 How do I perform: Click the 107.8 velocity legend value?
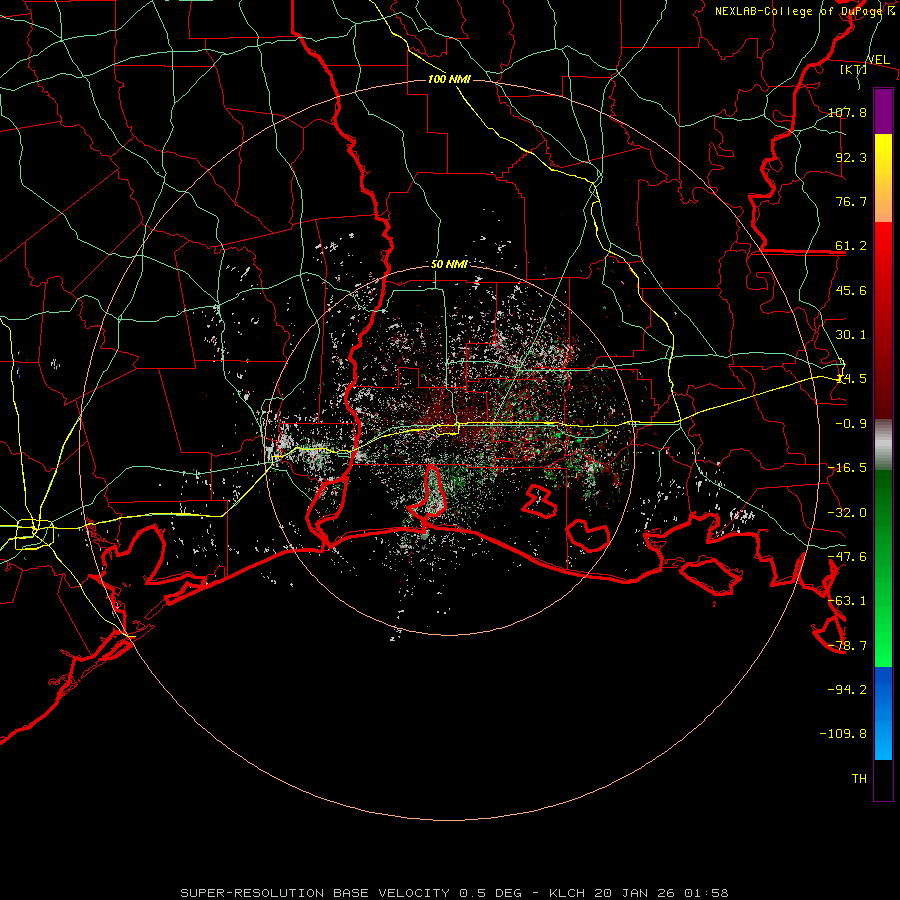coord(847,112)
